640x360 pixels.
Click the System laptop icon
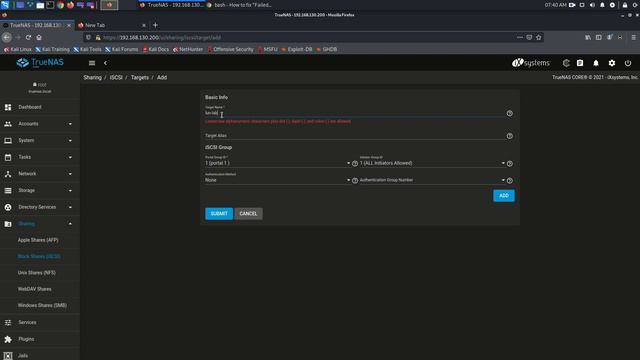[8, 140]
